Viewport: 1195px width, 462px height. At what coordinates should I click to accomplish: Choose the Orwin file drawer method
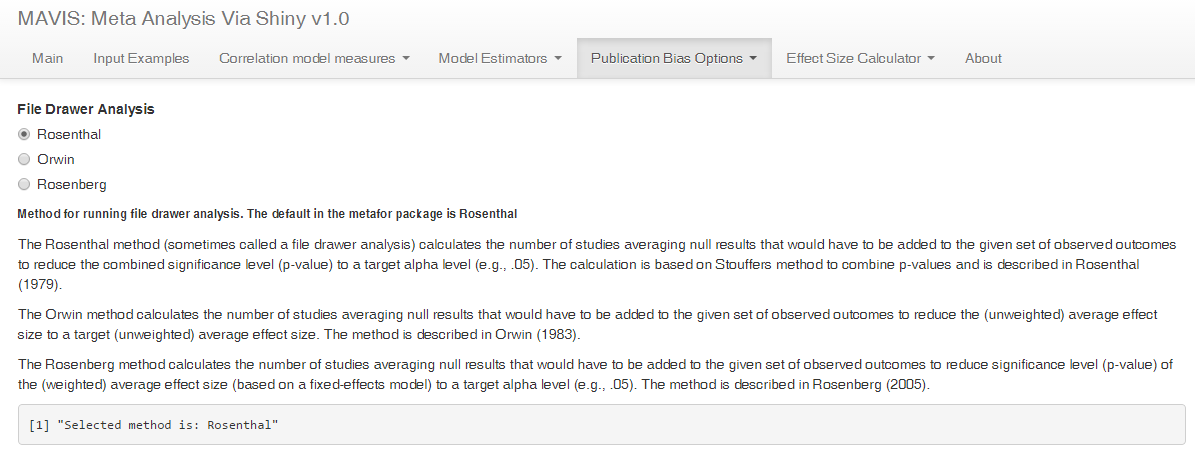[x=24, y=159]
